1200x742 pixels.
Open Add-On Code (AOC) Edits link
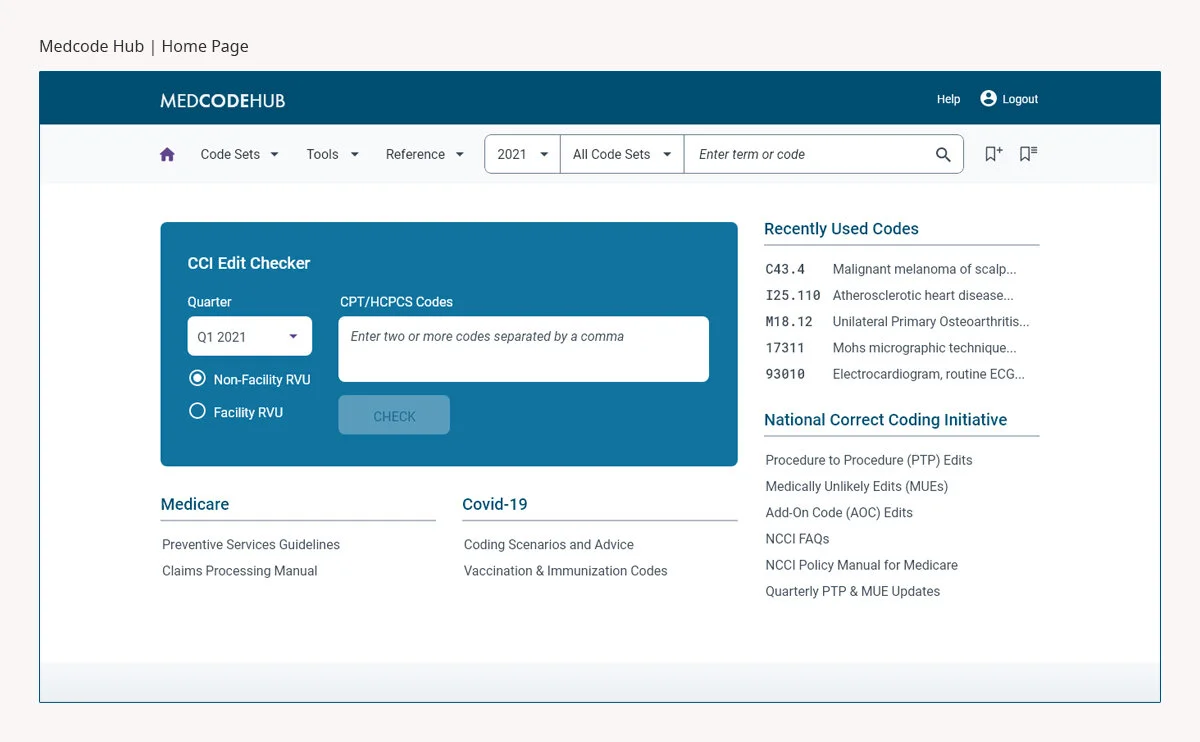coord(839,512)
